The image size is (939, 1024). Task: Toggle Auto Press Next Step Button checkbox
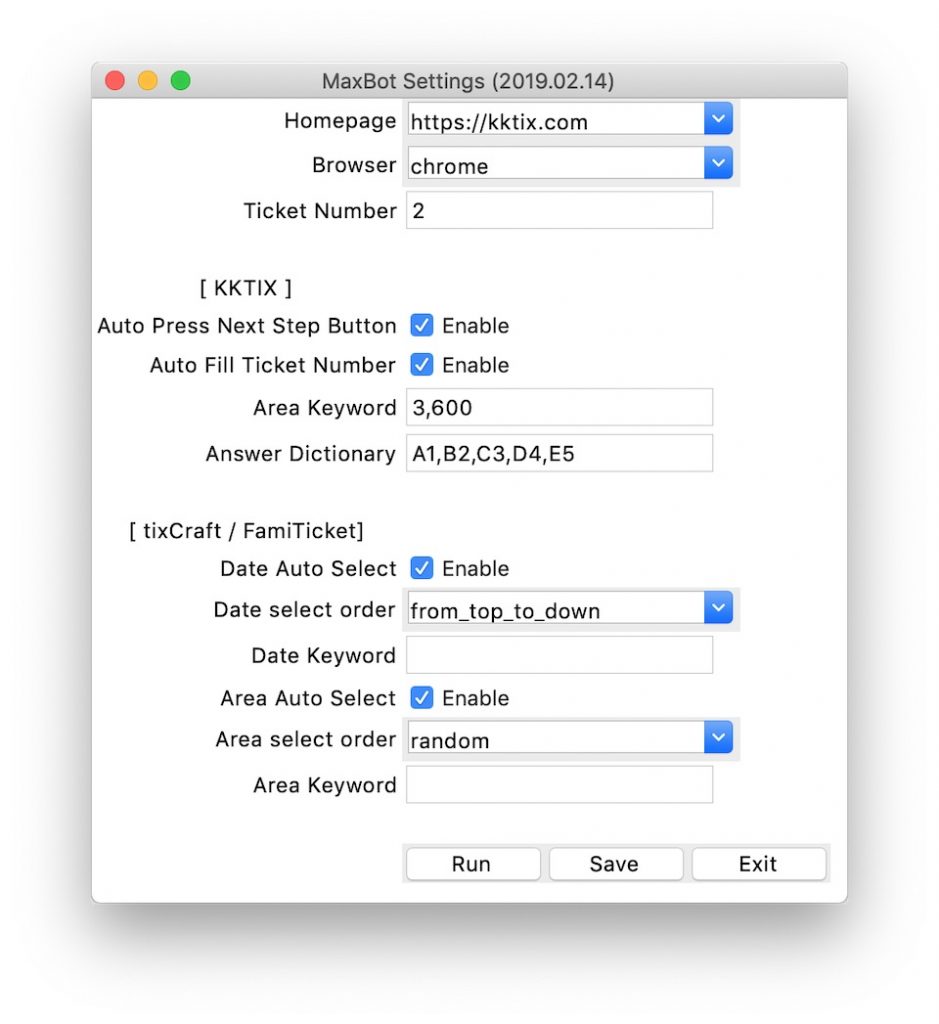point(421,325)
